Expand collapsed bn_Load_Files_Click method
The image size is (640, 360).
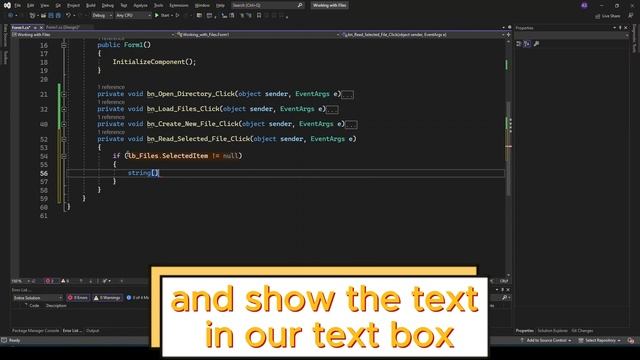[x=64, y=109]
